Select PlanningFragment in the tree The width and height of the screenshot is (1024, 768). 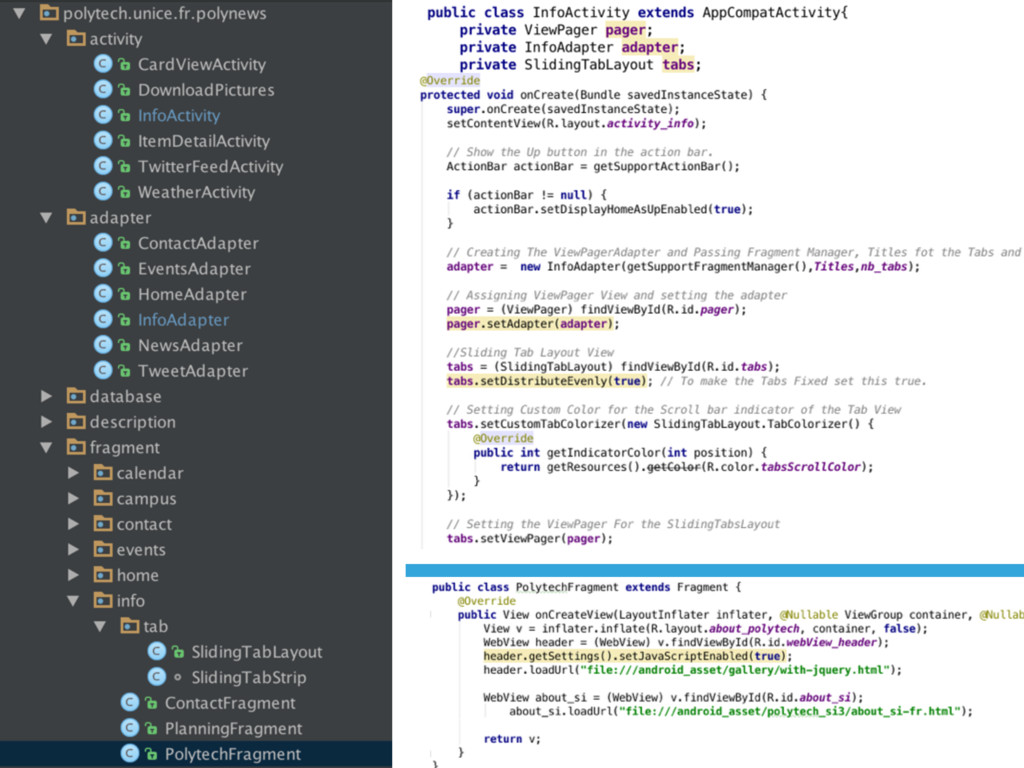233,728
